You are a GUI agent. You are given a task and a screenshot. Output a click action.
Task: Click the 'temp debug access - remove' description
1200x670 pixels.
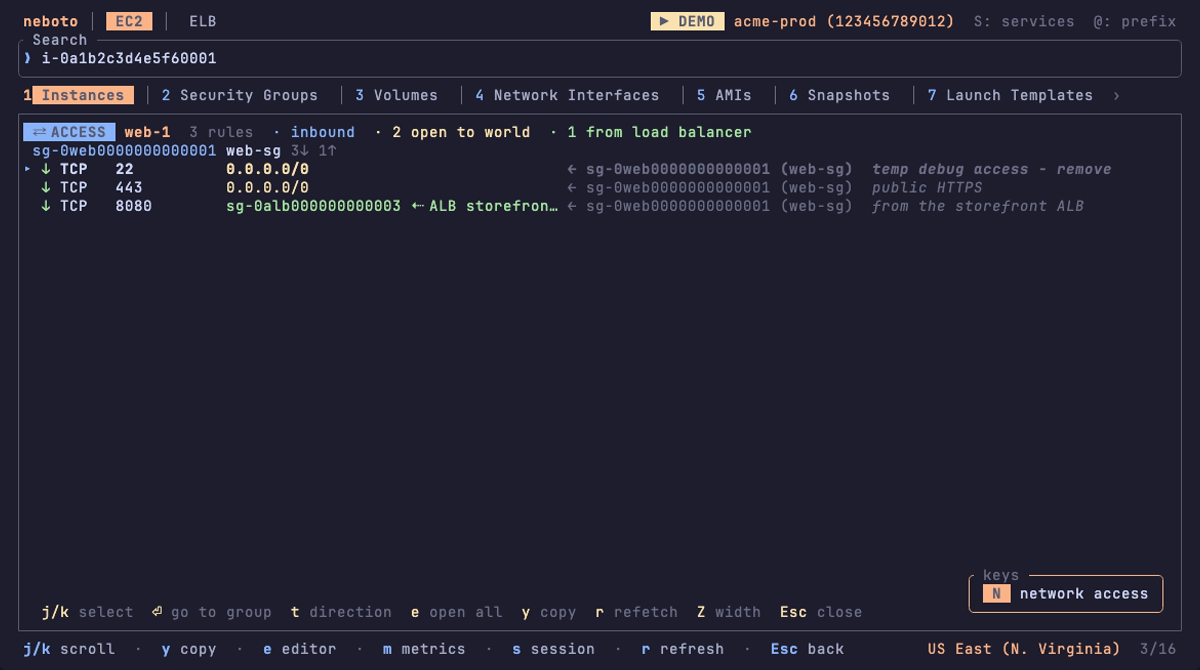[991, 169]
